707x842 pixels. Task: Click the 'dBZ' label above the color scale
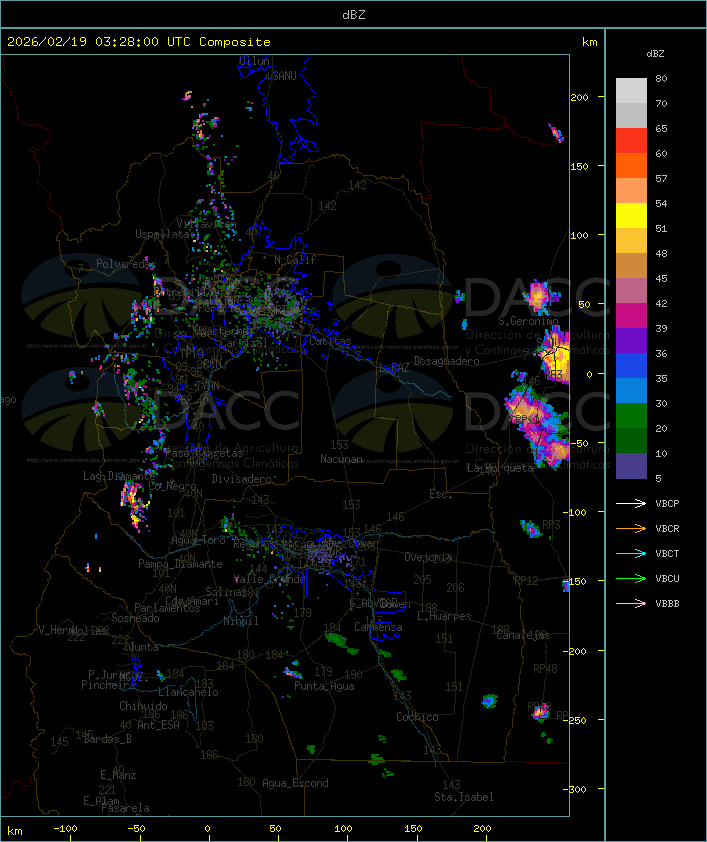[655, 54]
